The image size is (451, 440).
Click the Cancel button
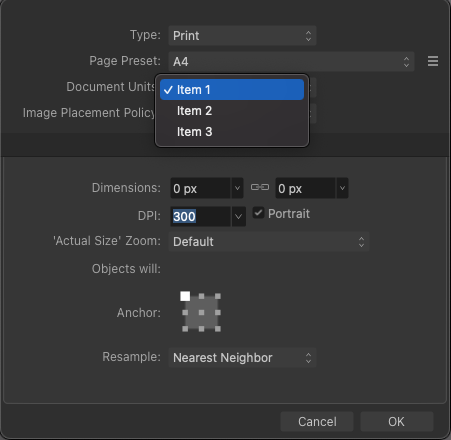point(317,422)
